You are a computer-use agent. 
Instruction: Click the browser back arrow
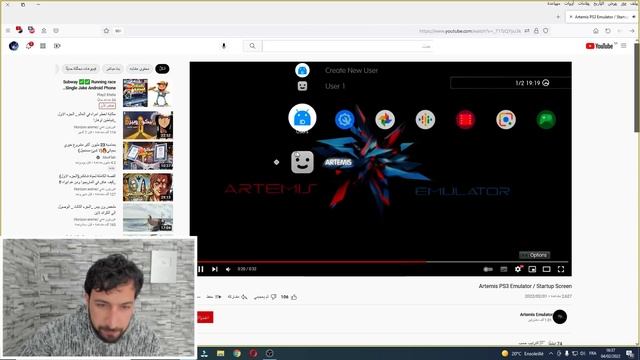[632, 31]
